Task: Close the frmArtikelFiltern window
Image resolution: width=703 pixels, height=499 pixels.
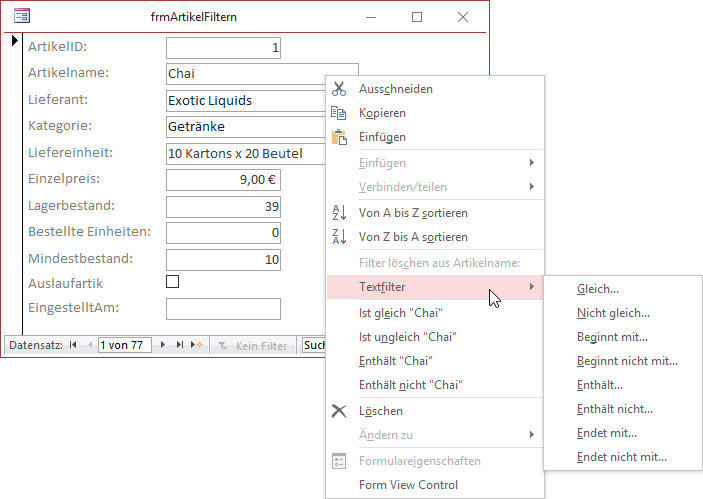Action: tap(463, 17)
